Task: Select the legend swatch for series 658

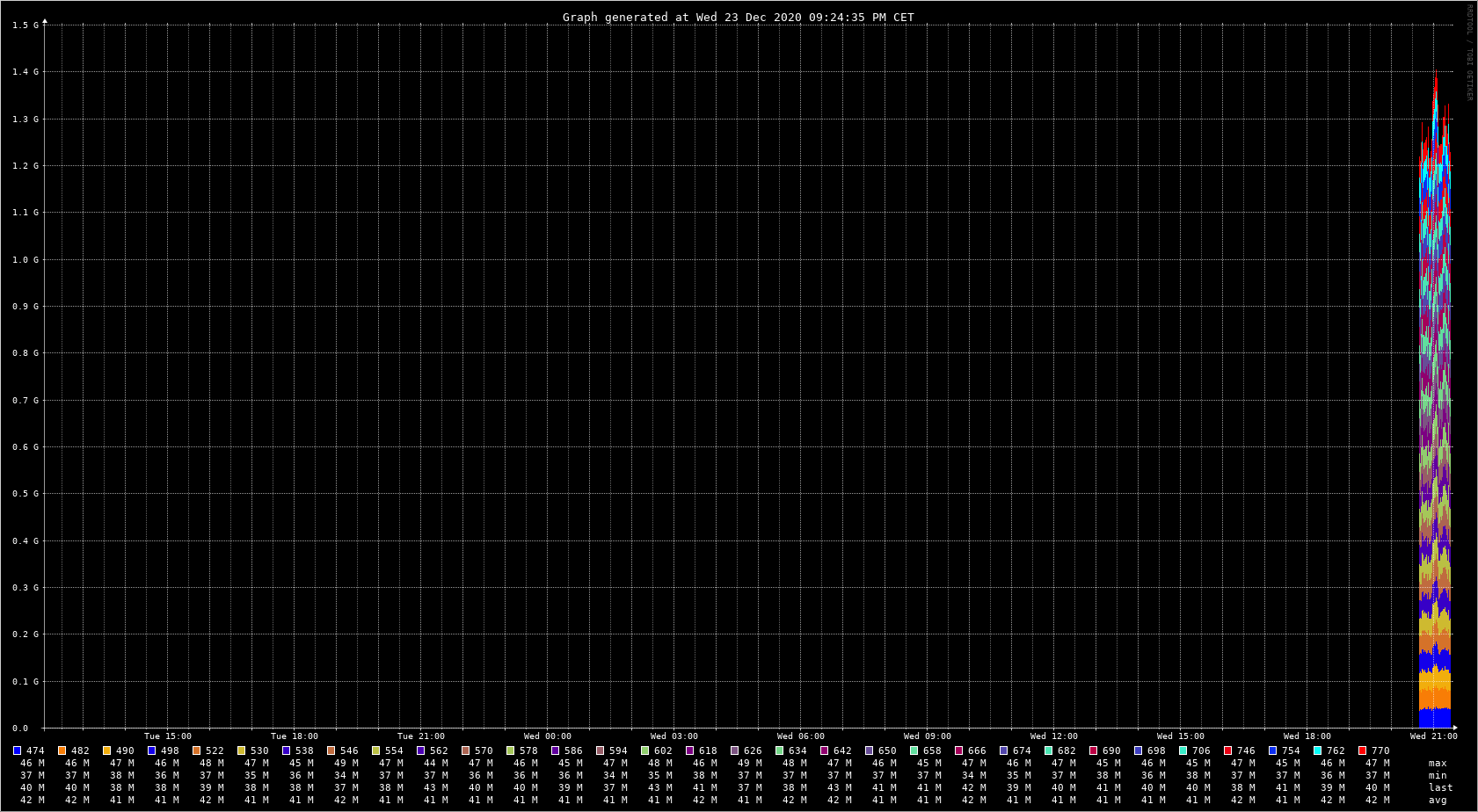Action: pyautogui.click(x=914, y=750)
